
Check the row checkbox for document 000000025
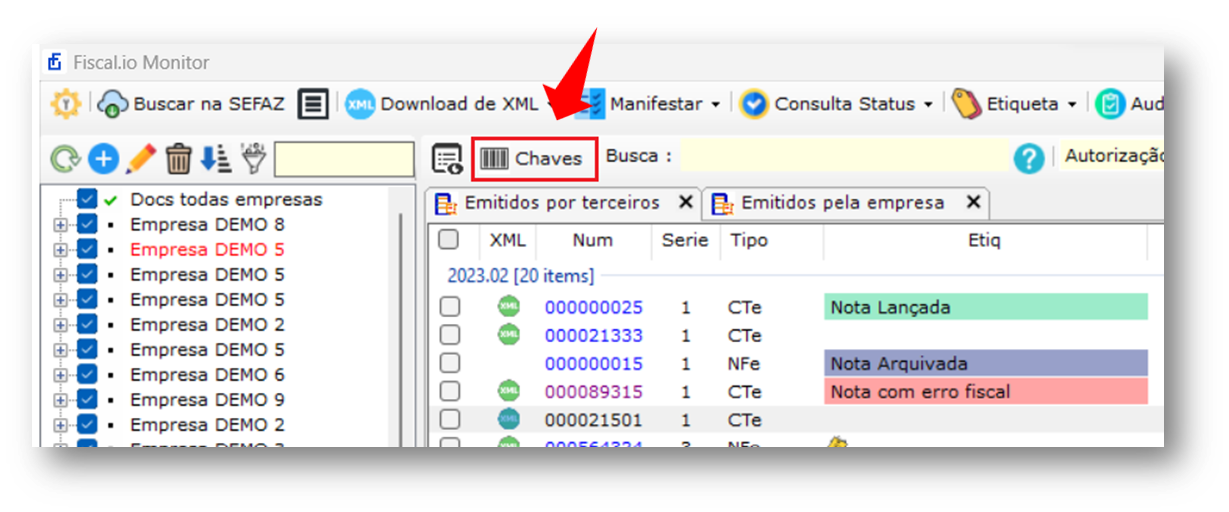(x=449, y=307)
